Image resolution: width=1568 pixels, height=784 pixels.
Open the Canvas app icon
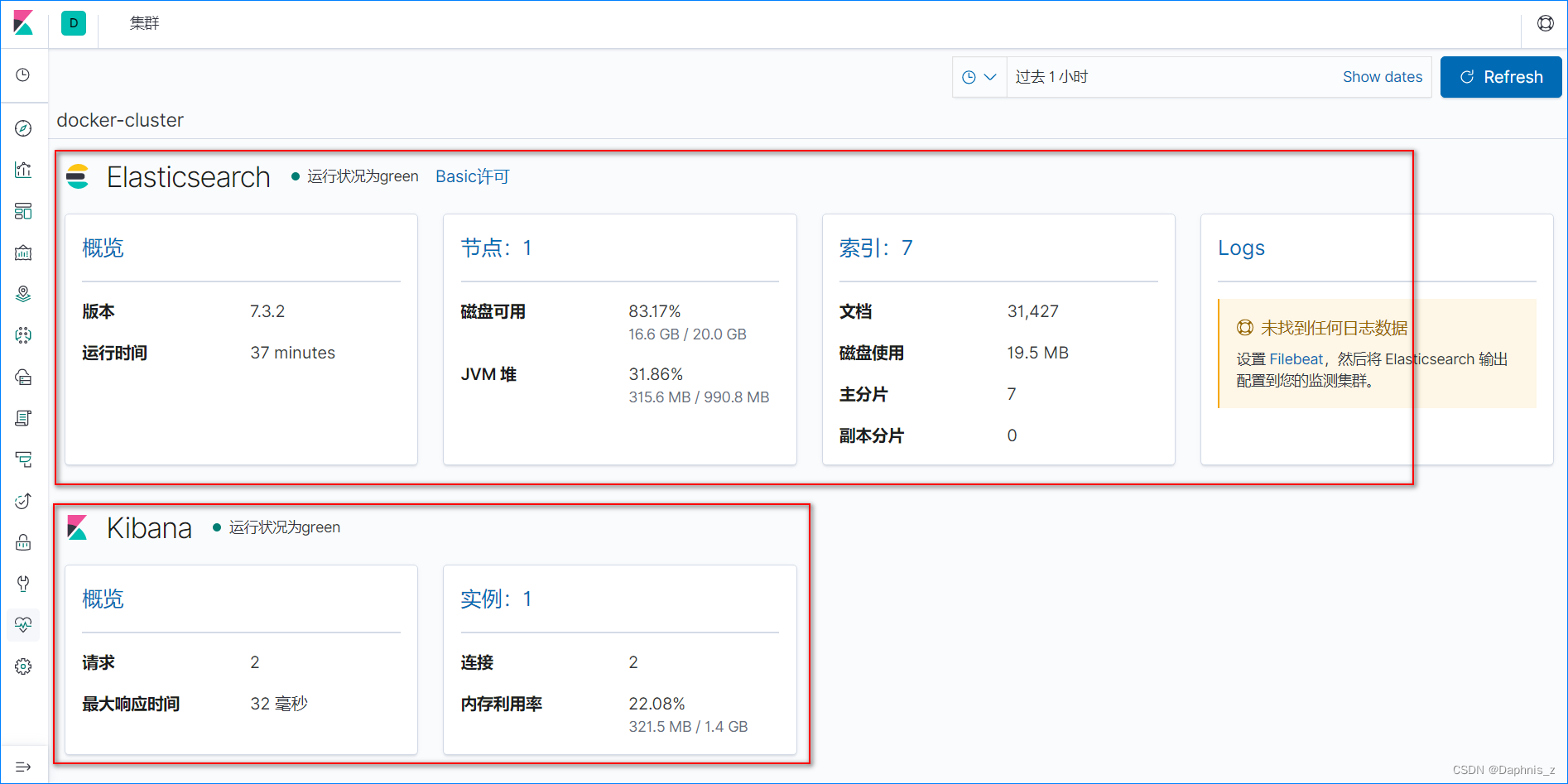pos(23,253)
